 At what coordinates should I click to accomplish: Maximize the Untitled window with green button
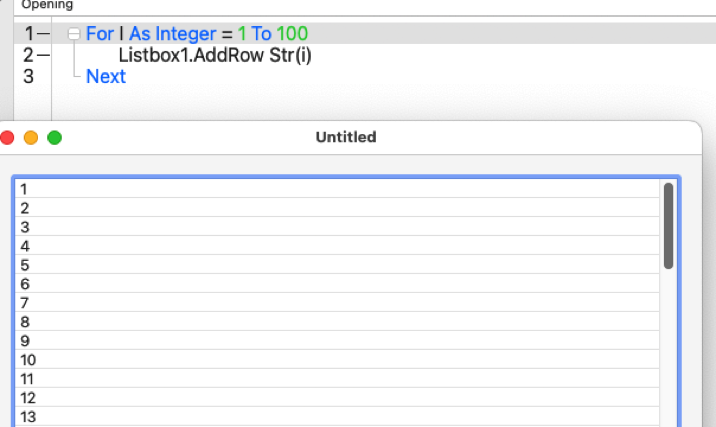(54, 137)
